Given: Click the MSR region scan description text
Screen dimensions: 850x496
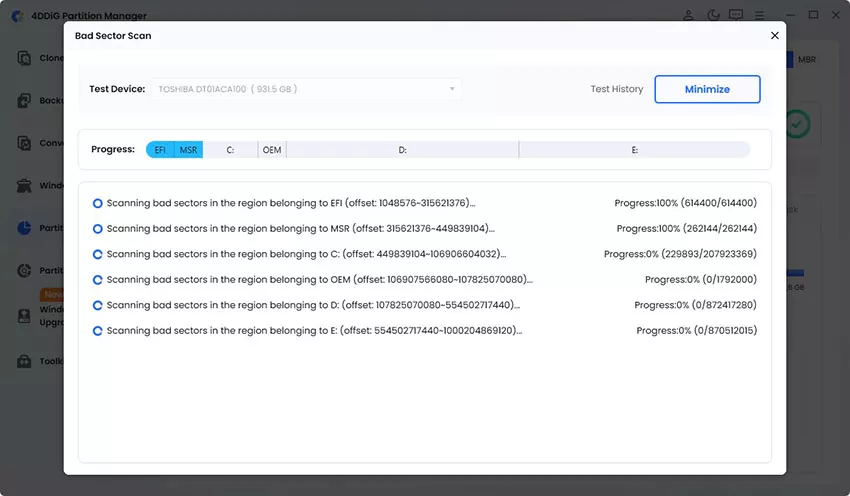Looking at the screenshot, I should click(300, 228).
